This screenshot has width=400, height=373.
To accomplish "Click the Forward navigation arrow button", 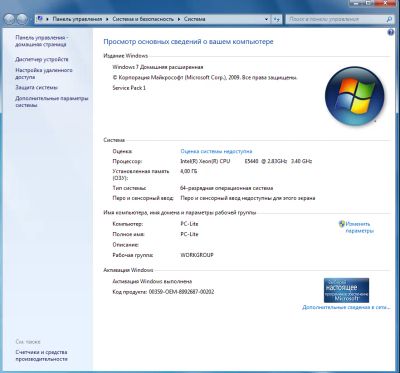I will [x=22, y=19].
